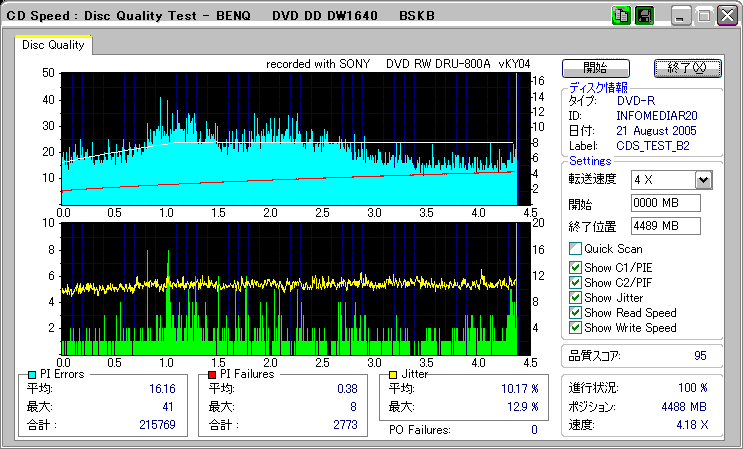Turn off Show Read Speed
Screen dimensions: 743x449
[575, 313]
